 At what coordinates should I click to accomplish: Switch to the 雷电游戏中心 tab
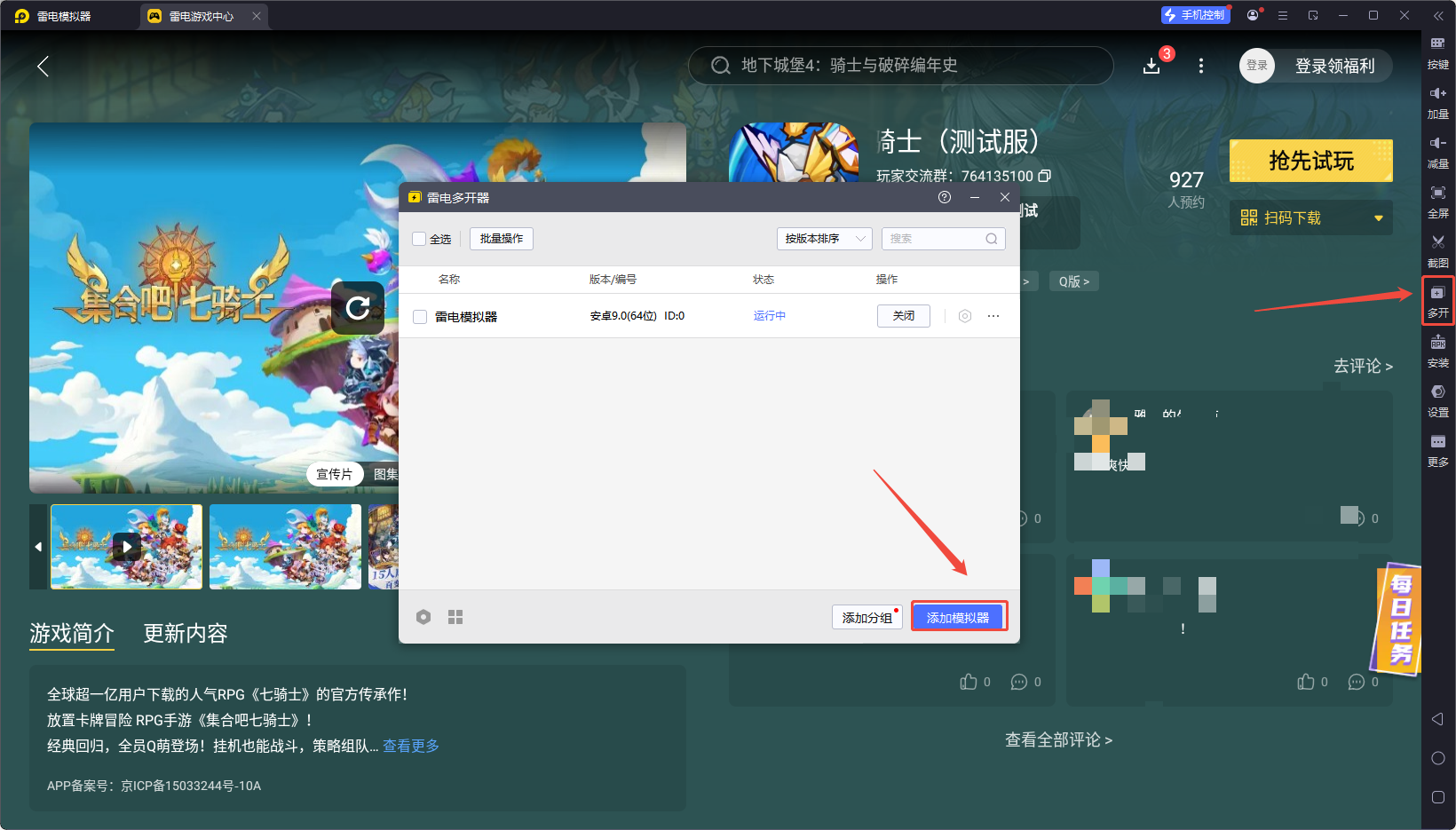pyautogui.click(x=200, y=15)
